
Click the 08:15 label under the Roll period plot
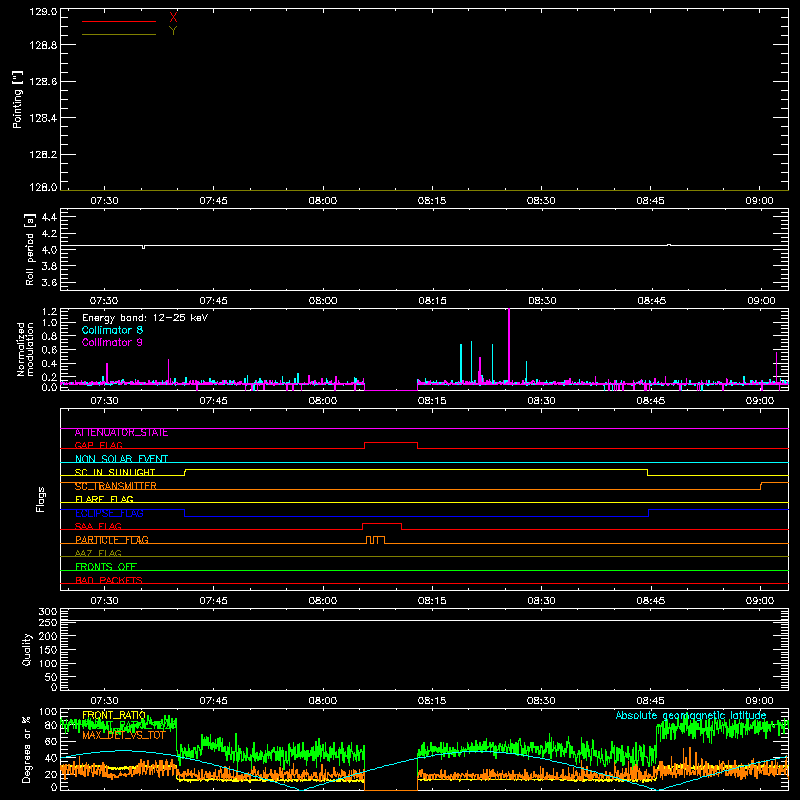[x=432, y=301]
